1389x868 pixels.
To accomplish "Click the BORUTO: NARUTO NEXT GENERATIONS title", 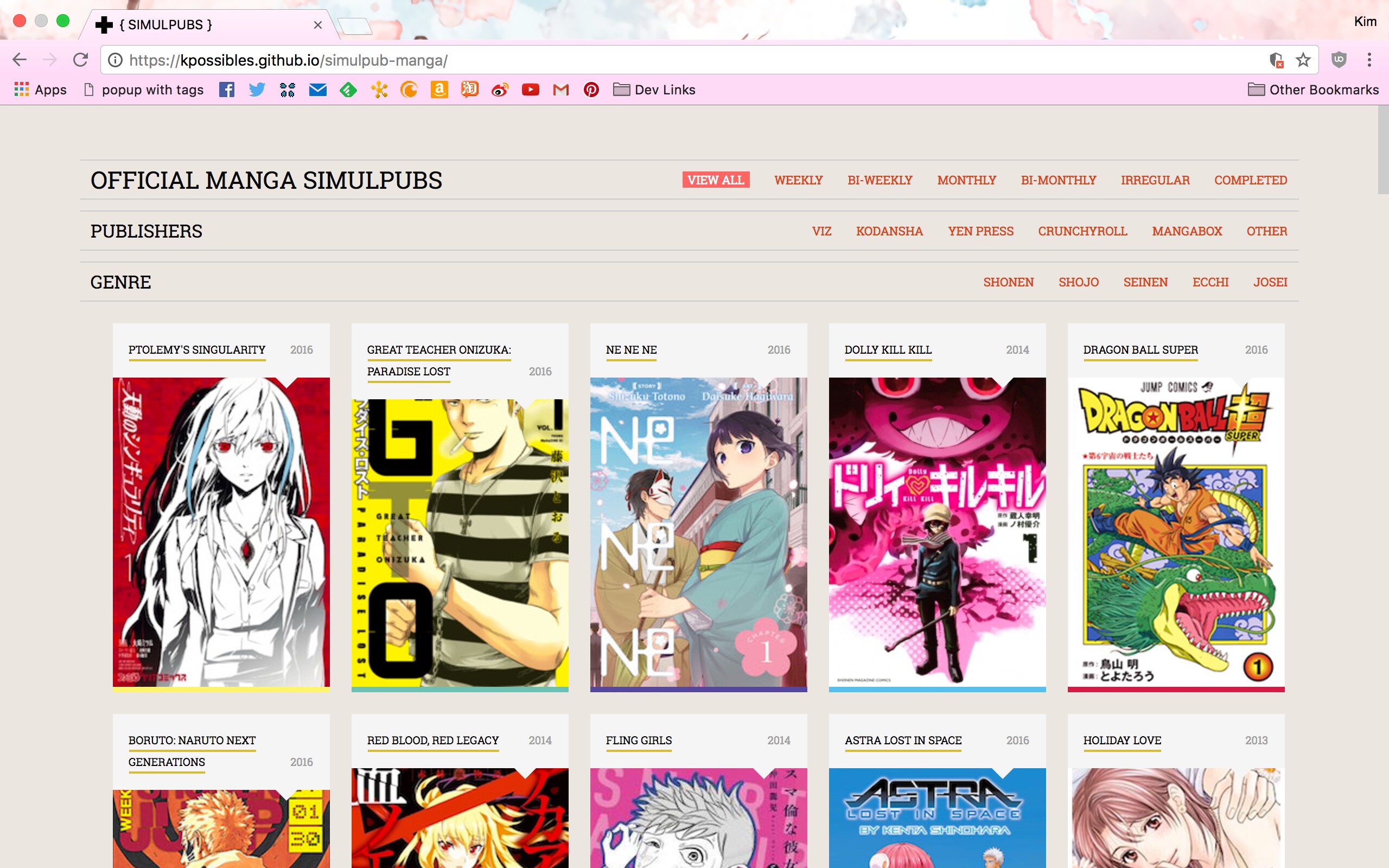I will [x=192, y=751].
